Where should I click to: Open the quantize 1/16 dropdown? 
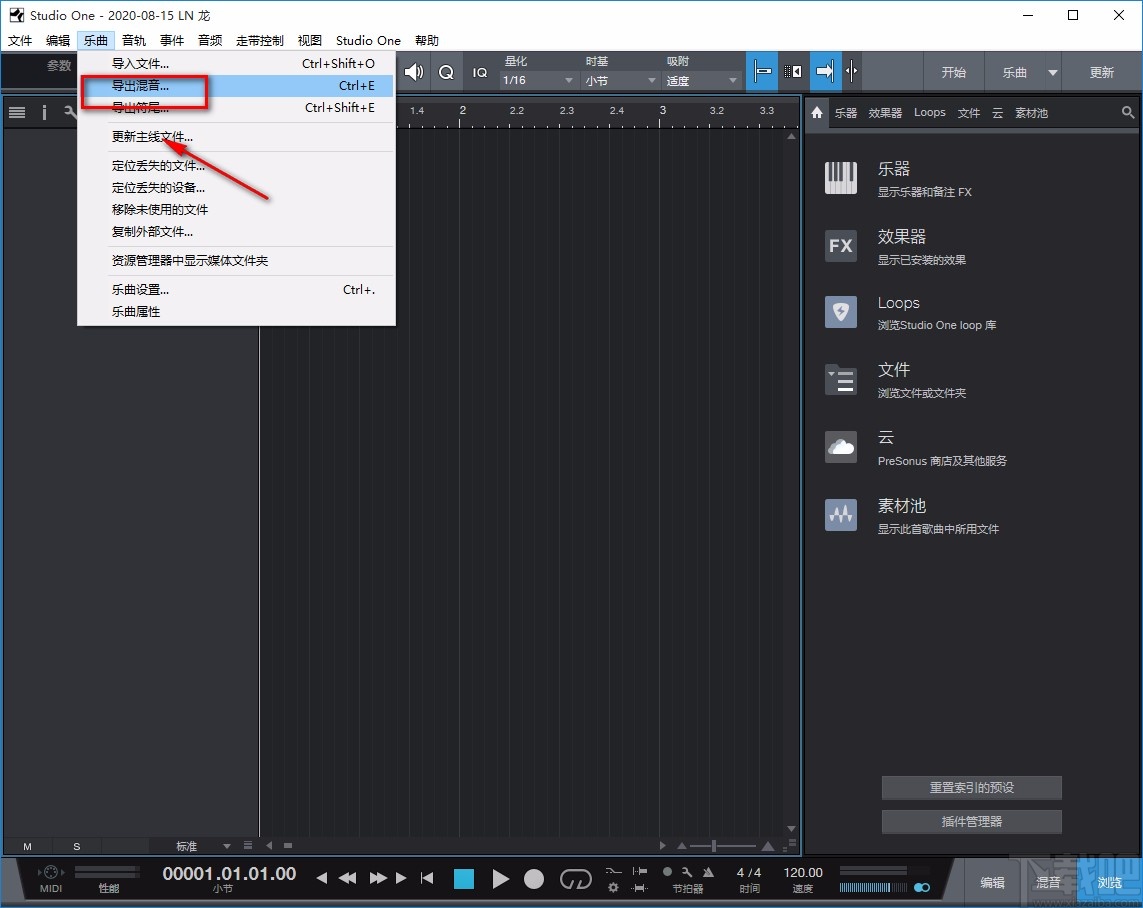coord(538,80)
